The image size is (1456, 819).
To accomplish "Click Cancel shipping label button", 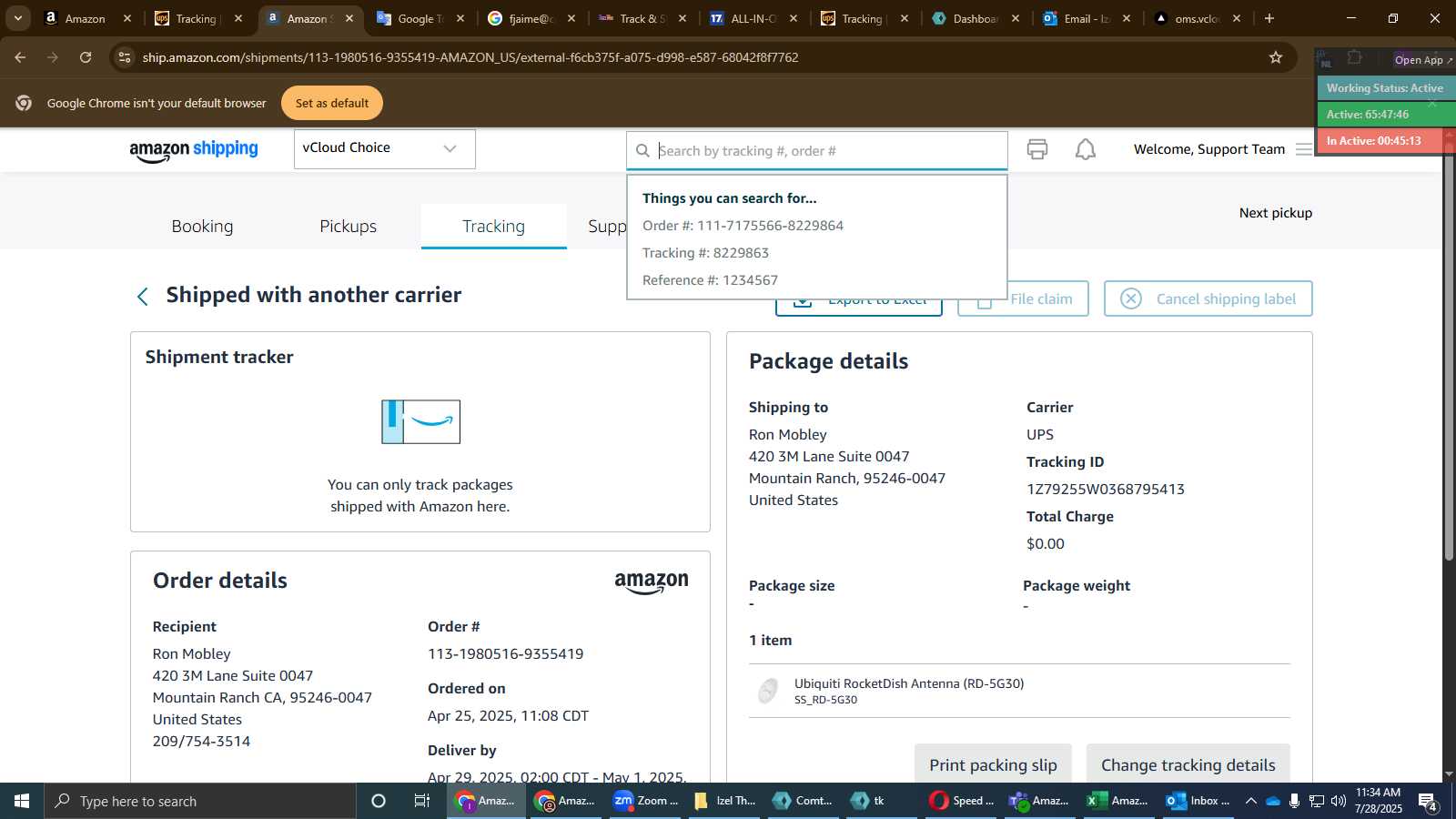I will coord(1208,298).
